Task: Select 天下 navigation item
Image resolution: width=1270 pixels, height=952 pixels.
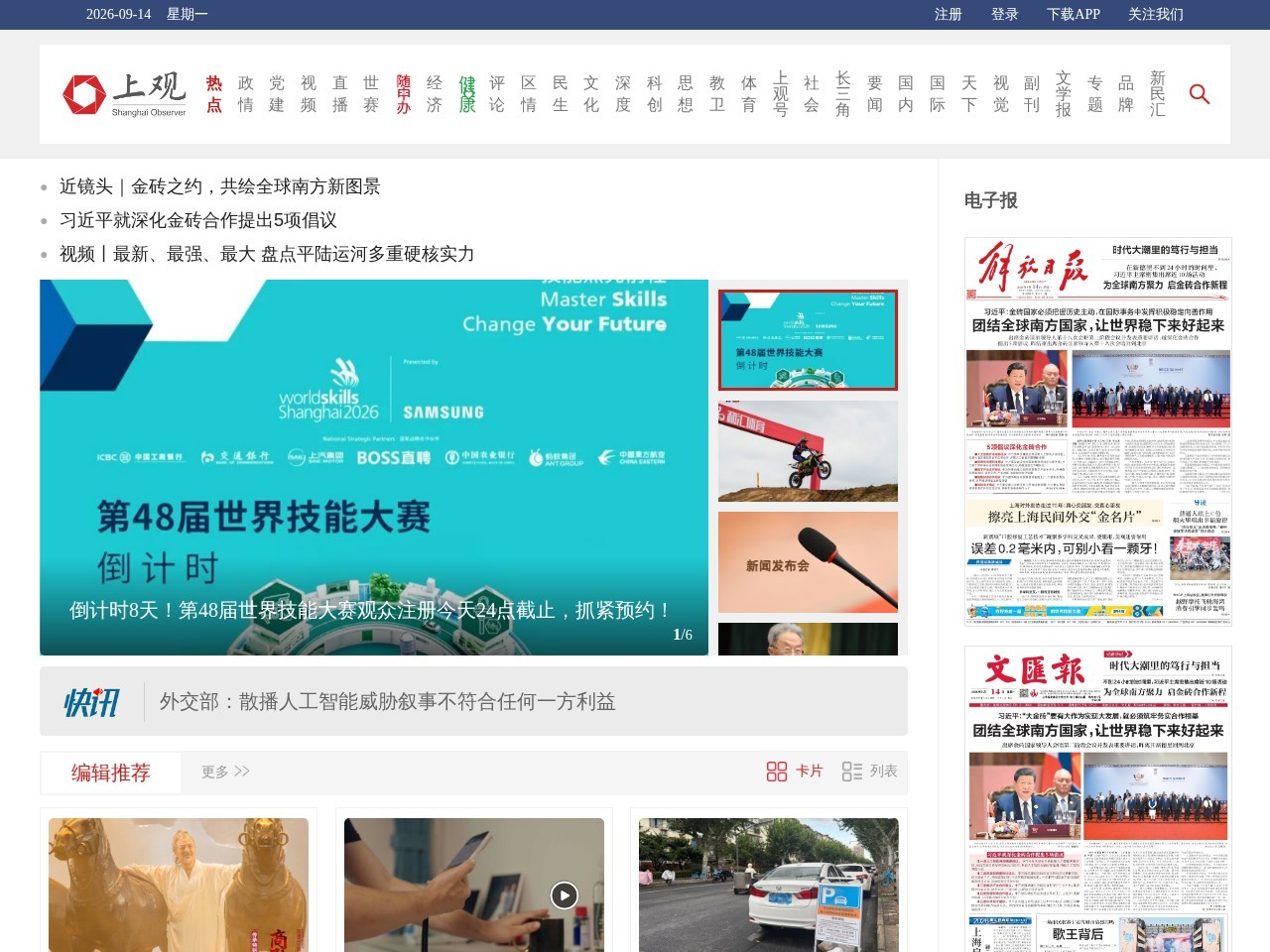Action: (969, 94)
